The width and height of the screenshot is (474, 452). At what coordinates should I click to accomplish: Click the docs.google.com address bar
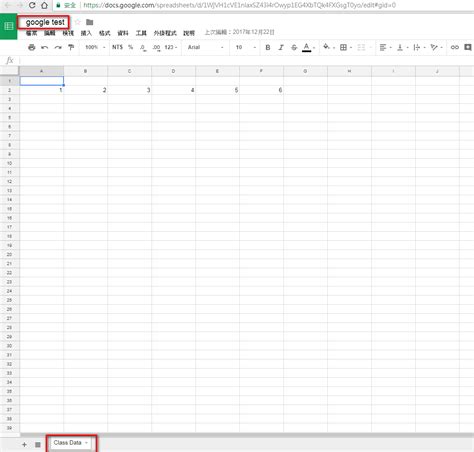[x=239, y=5]
